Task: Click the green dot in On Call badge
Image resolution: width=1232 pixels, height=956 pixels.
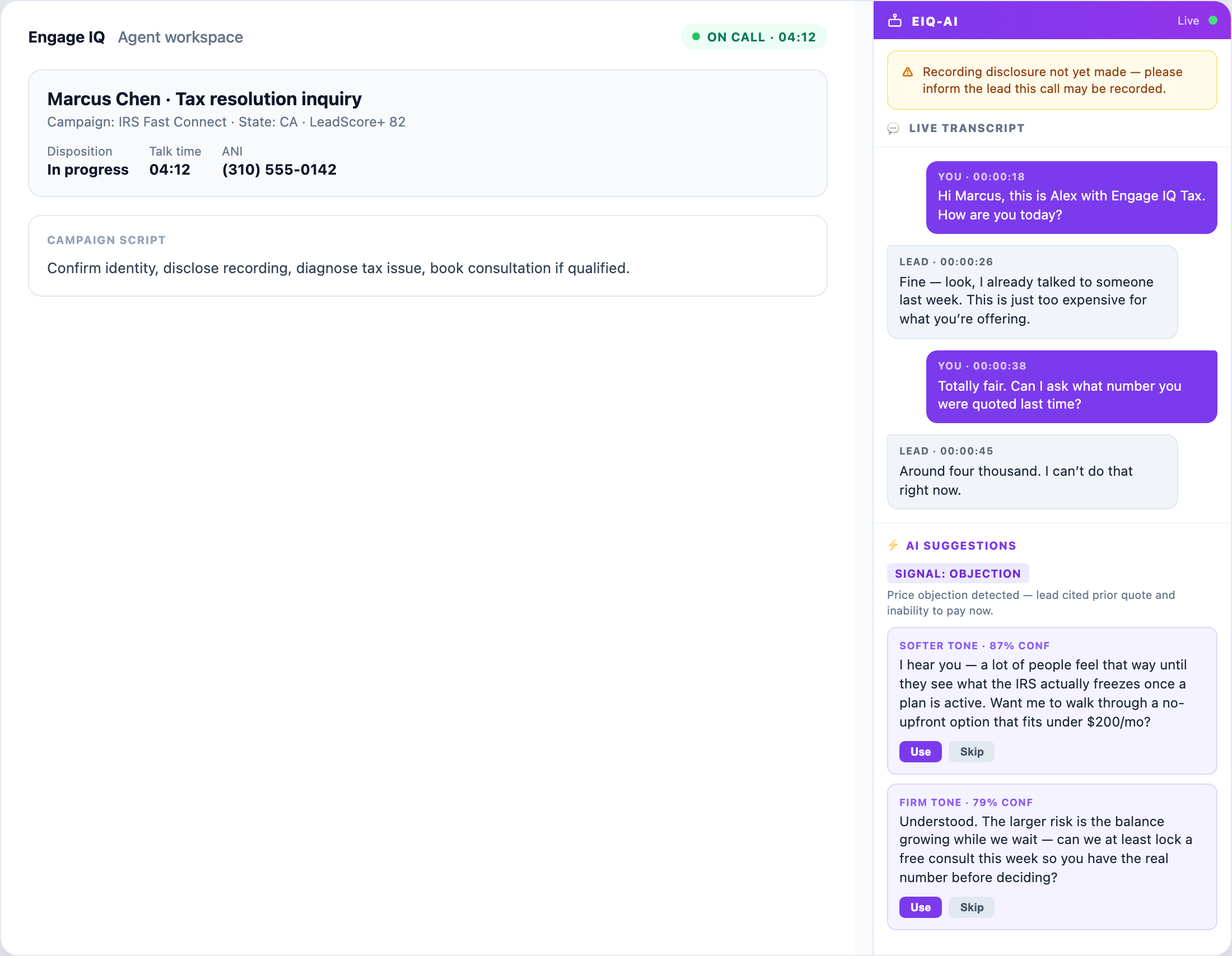Action: (x=696, y=36)
